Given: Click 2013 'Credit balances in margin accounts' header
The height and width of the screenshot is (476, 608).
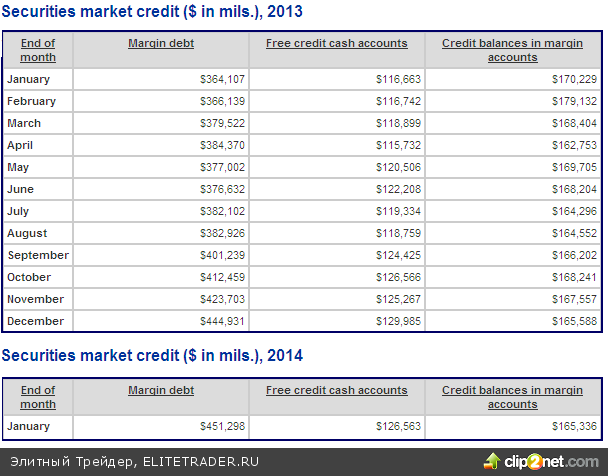Looking at the screenshot, I should (512, 50).
